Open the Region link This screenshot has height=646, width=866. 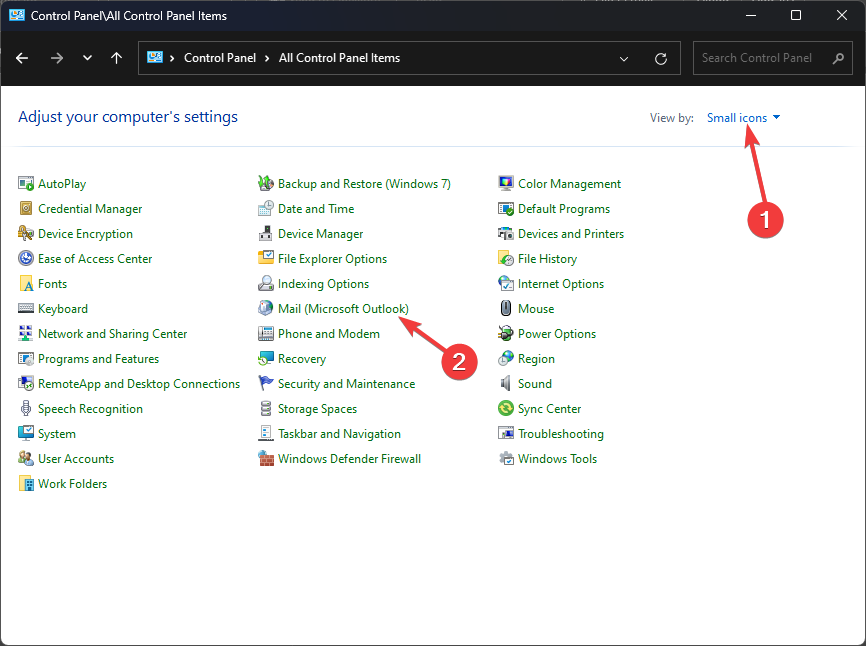[536, 359]
